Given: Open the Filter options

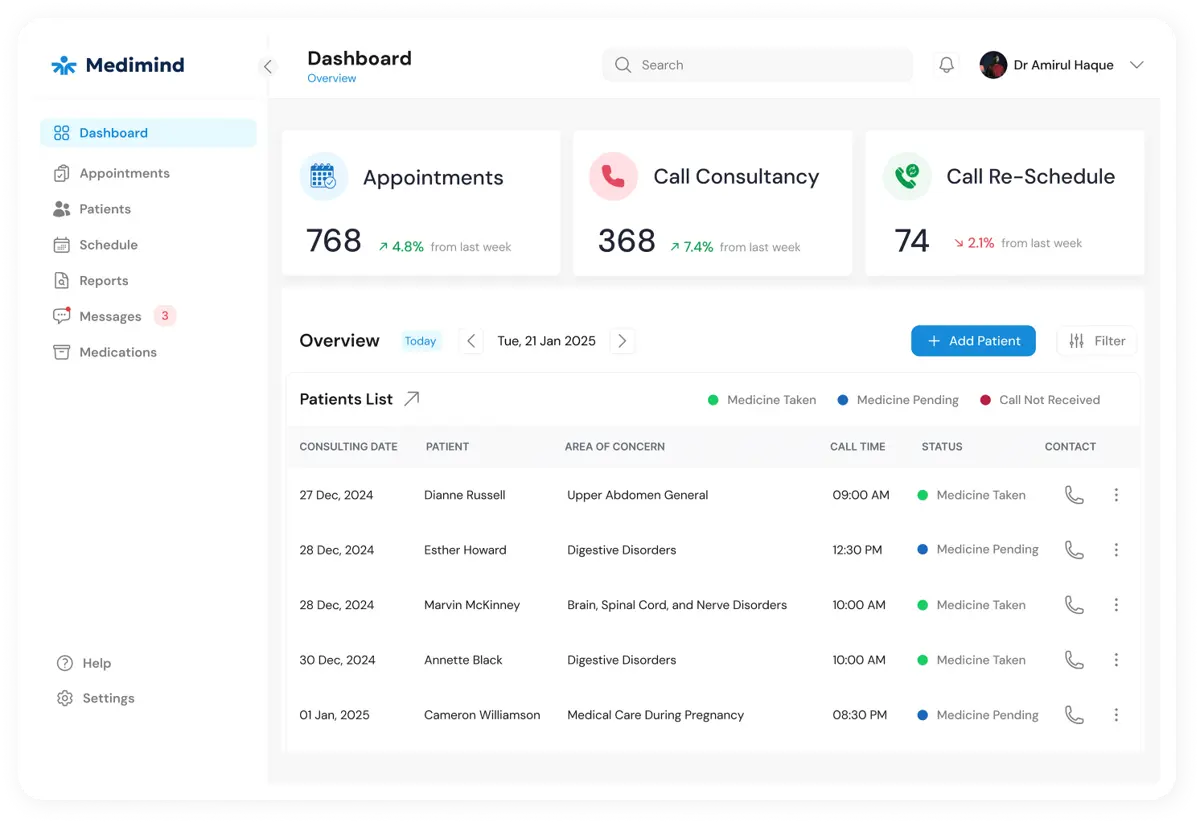Looking at the screenshot, I should [1096, 341].
